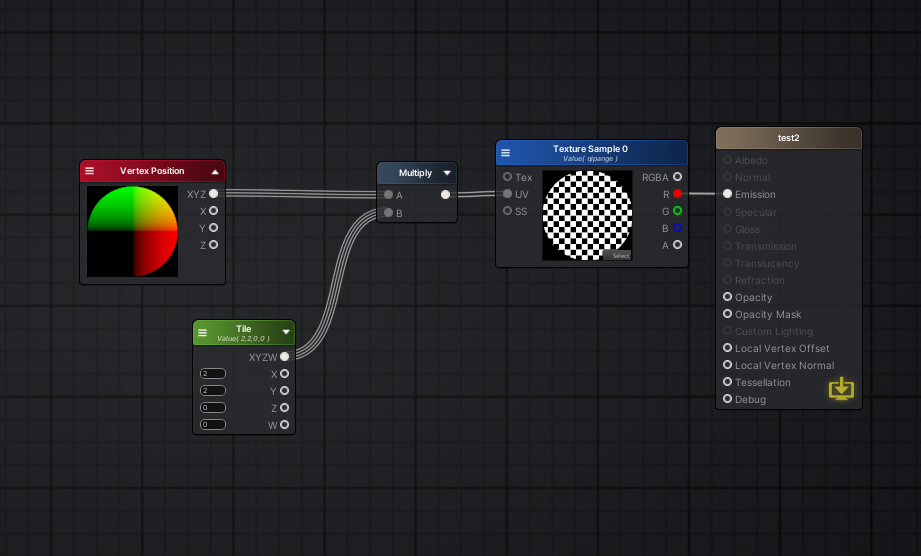Expand the Tile node preview arrow
This screenshot has width=921, height=556.
[x=286, y=333]
